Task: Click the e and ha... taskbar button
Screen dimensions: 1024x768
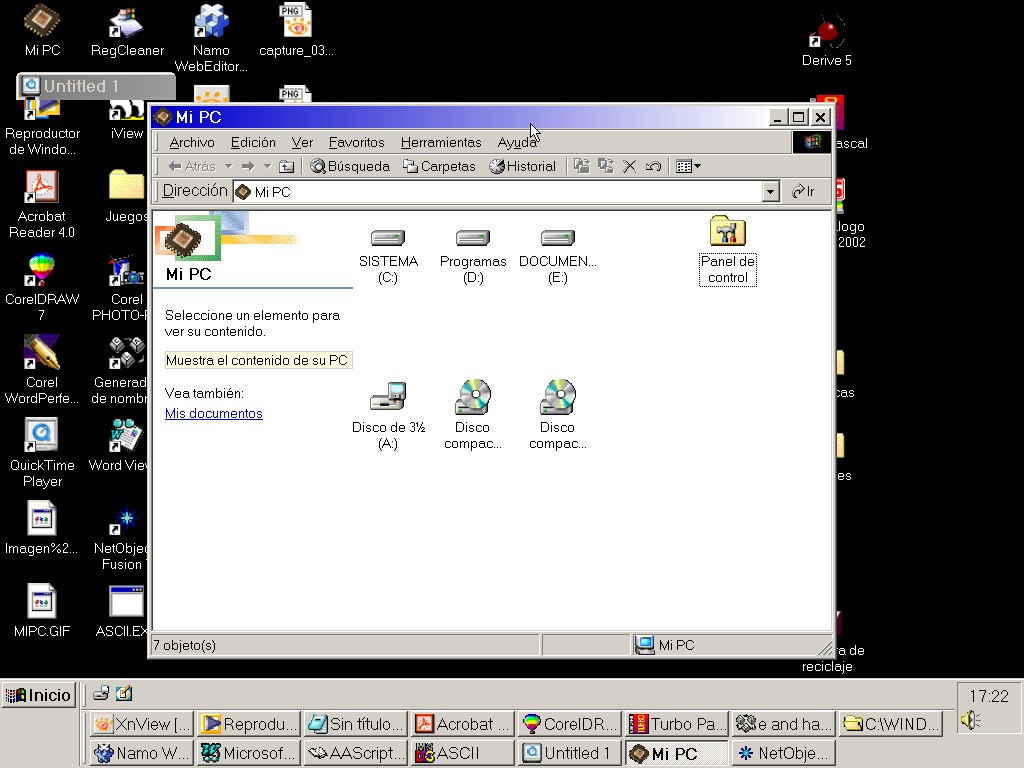Action: pyautogui.click(x=784, y=724)
